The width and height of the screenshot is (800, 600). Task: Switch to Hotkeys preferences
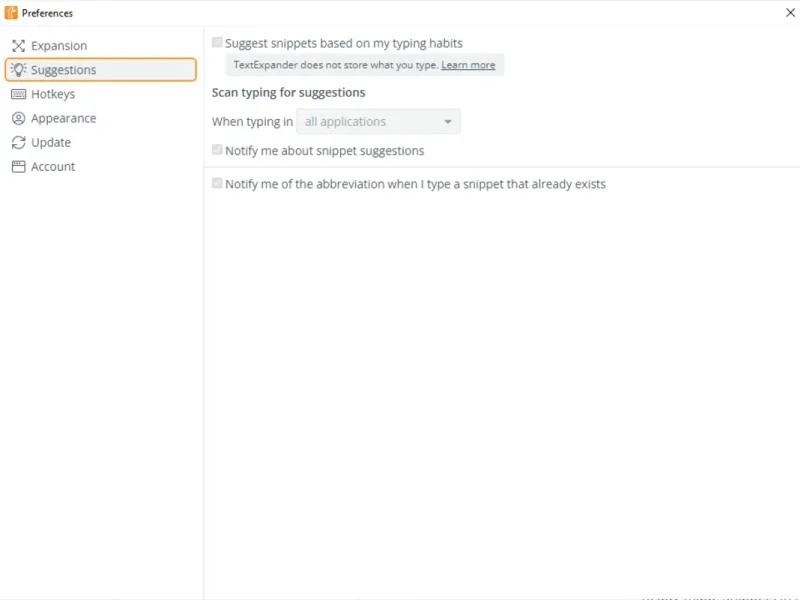point(101,94)
